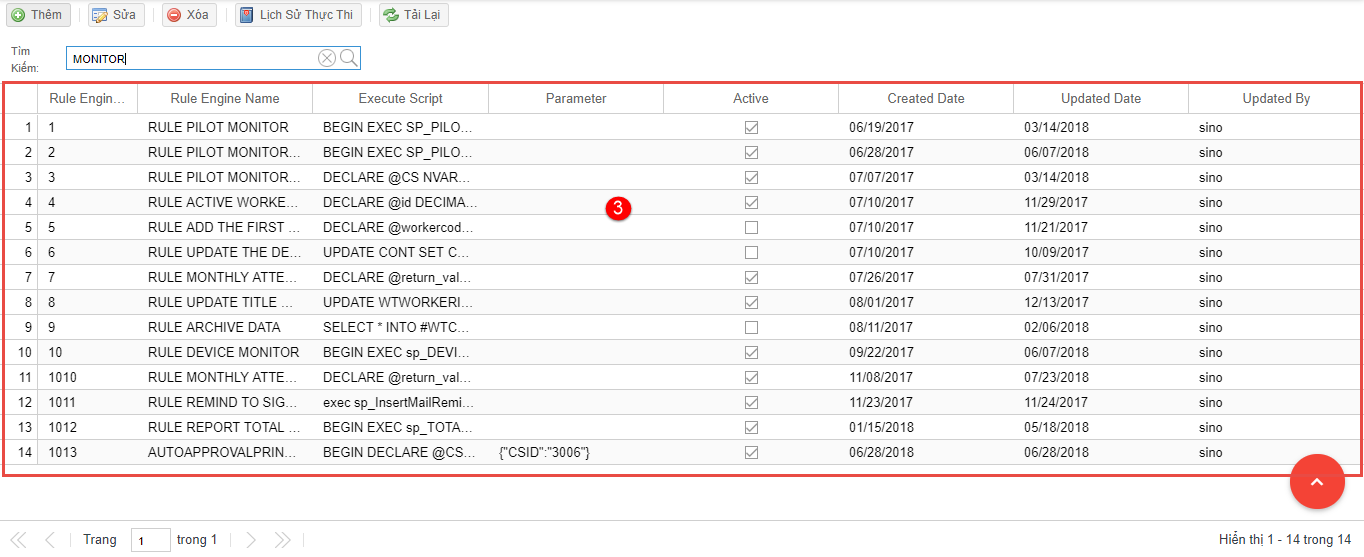Click the Updated By column header
1364x557 pixels.
(1275, 98)
